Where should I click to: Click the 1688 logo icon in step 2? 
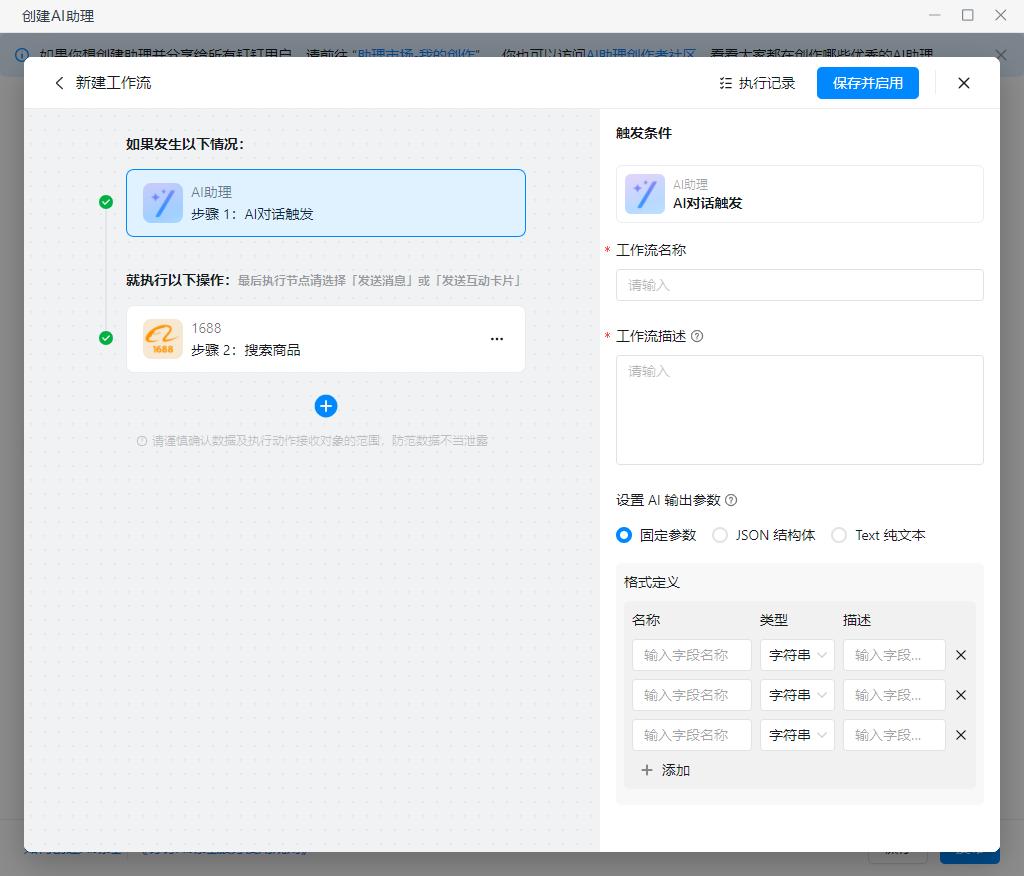click(x=163, y=339)
